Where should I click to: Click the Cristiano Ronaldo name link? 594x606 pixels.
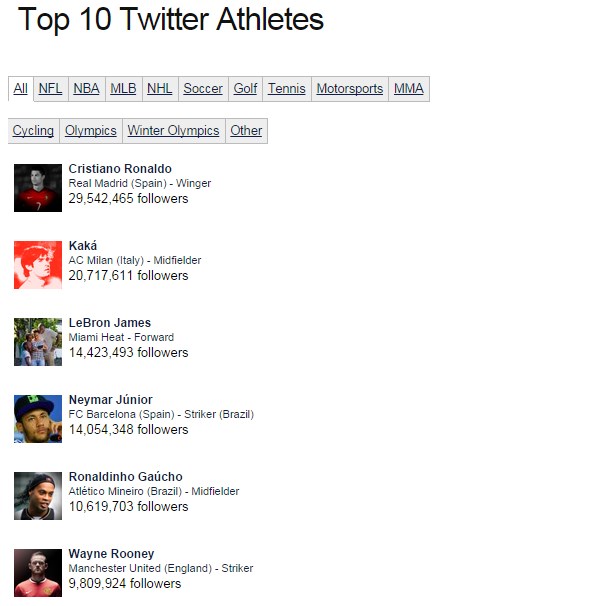click(120, 169)
